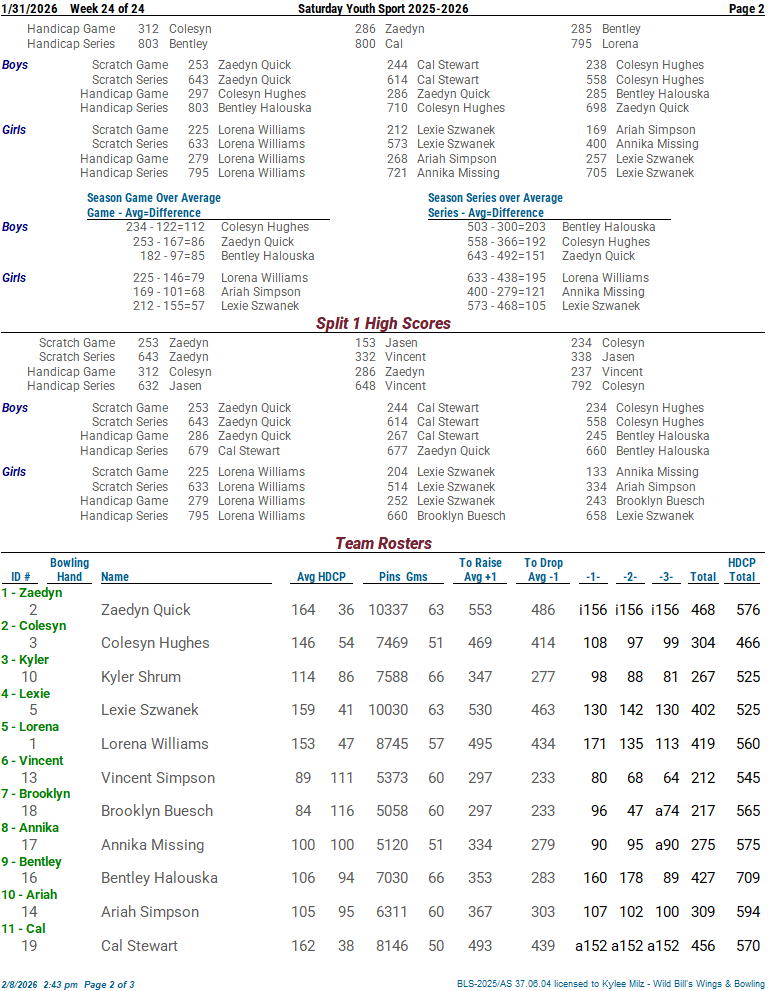Select team label '10 - Ariah'
This screenshot has width=768, height=991.
[x=29, y=895]
